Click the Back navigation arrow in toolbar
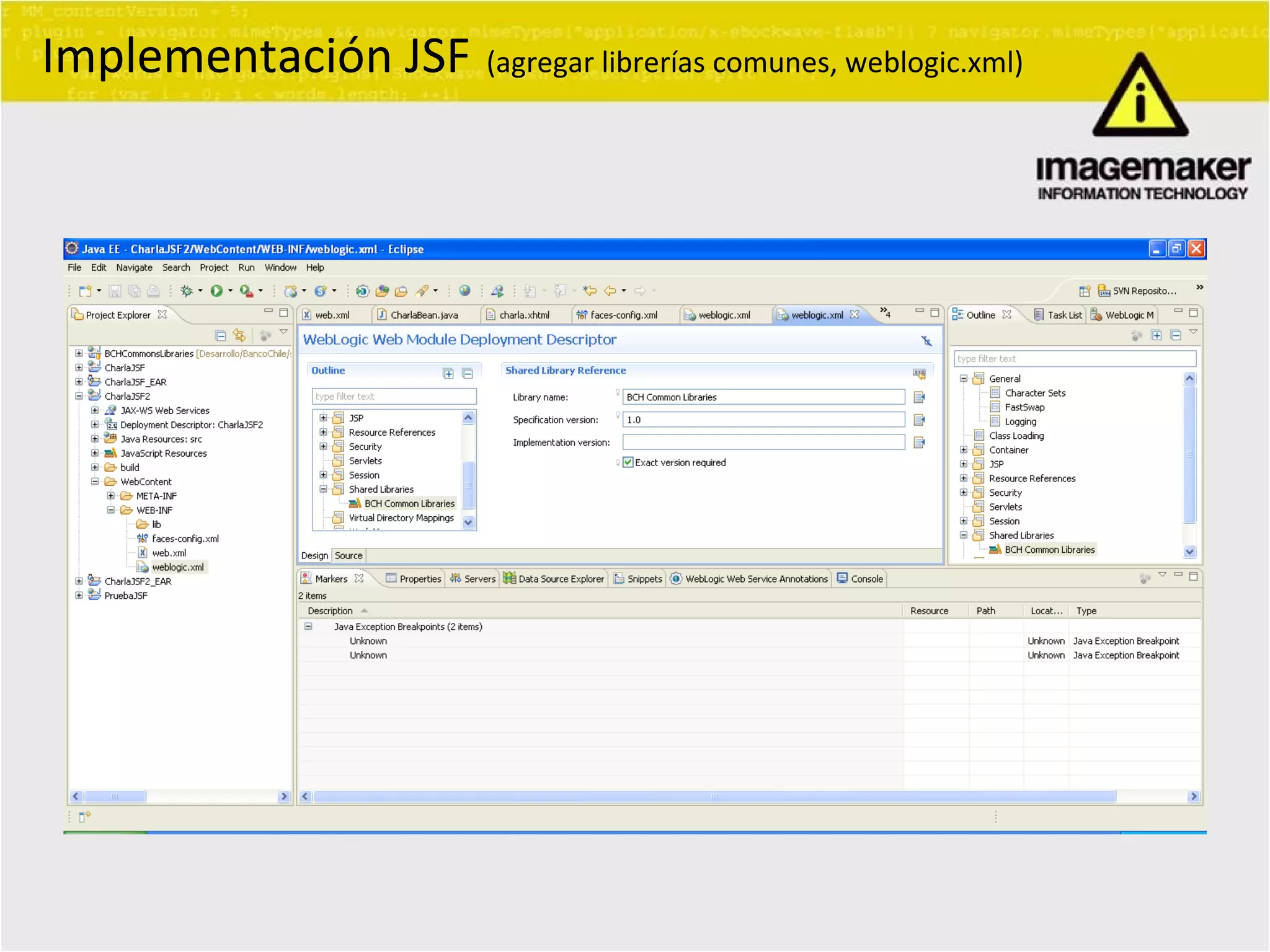 610,291
